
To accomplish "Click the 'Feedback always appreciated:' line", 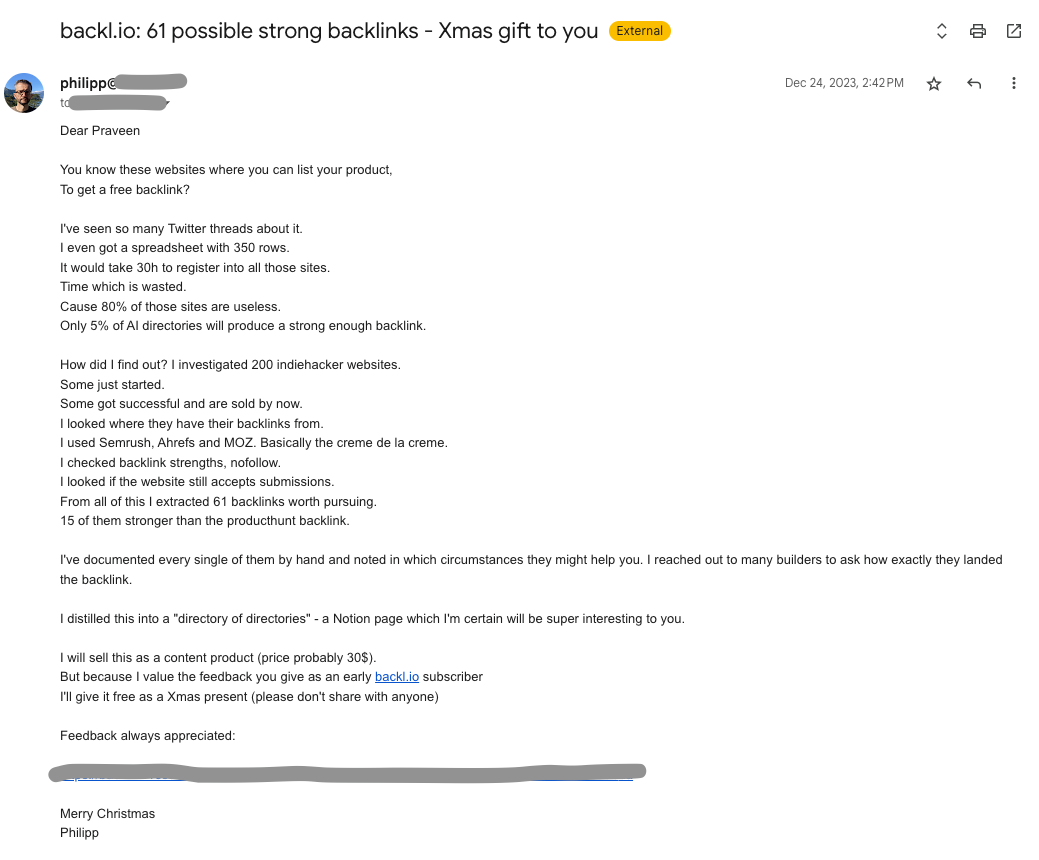I will coord(147,736).
